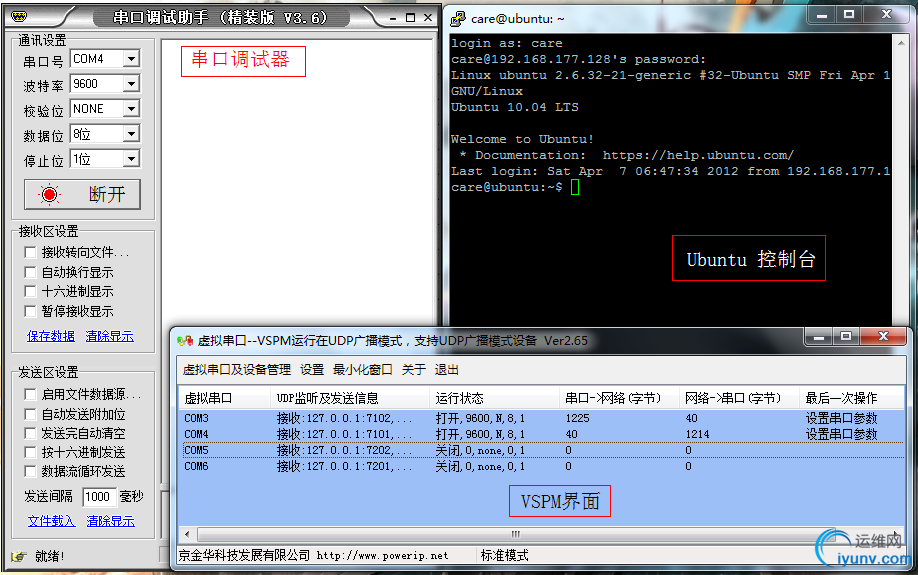Open the 校验位 NONE dropdown
This screenshot has width=918, height=575.
(132, 109)
